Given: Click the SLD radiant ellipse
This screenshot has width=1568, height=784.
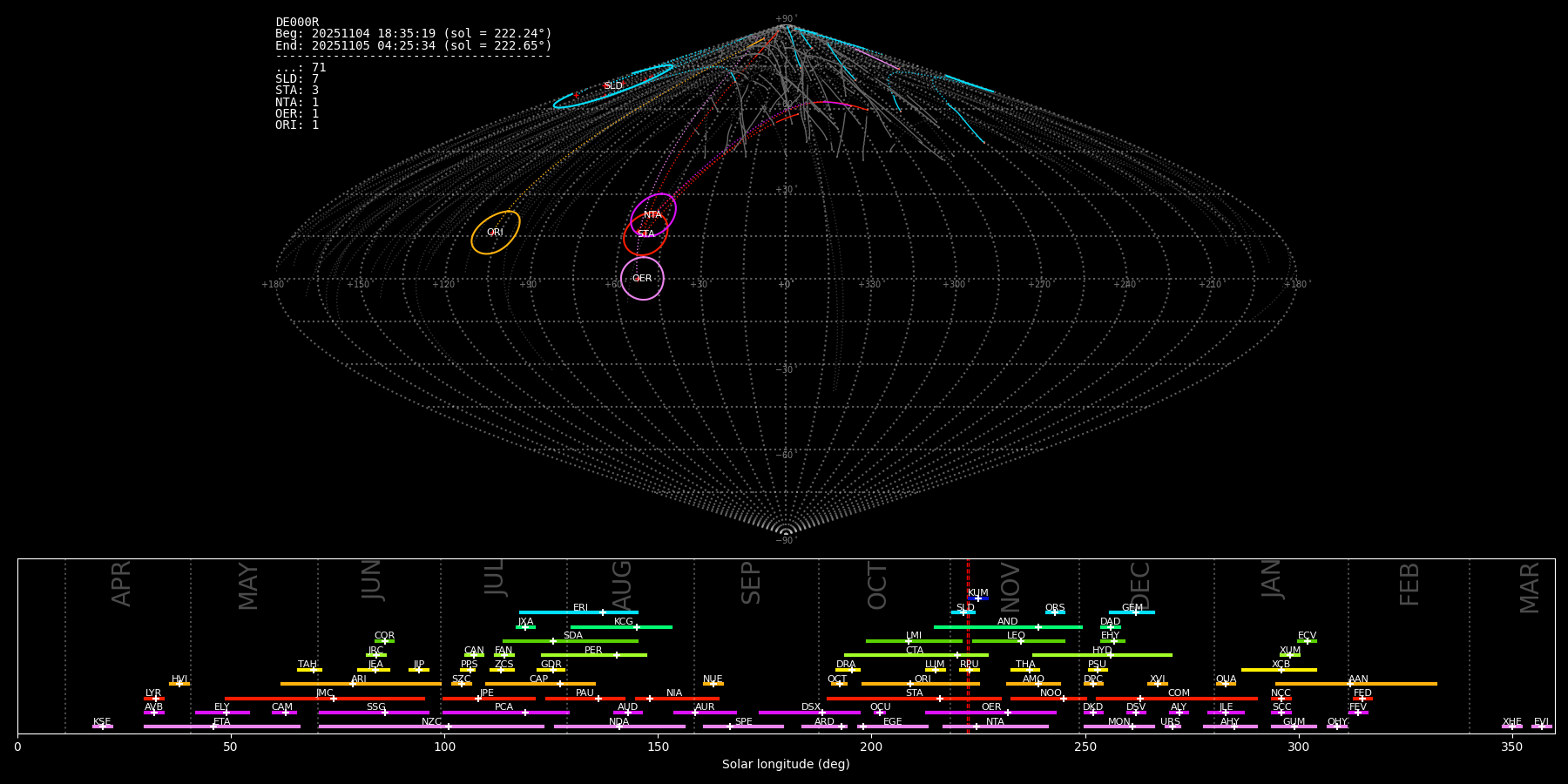Looking at the screenshot, I should coord(613,86).
